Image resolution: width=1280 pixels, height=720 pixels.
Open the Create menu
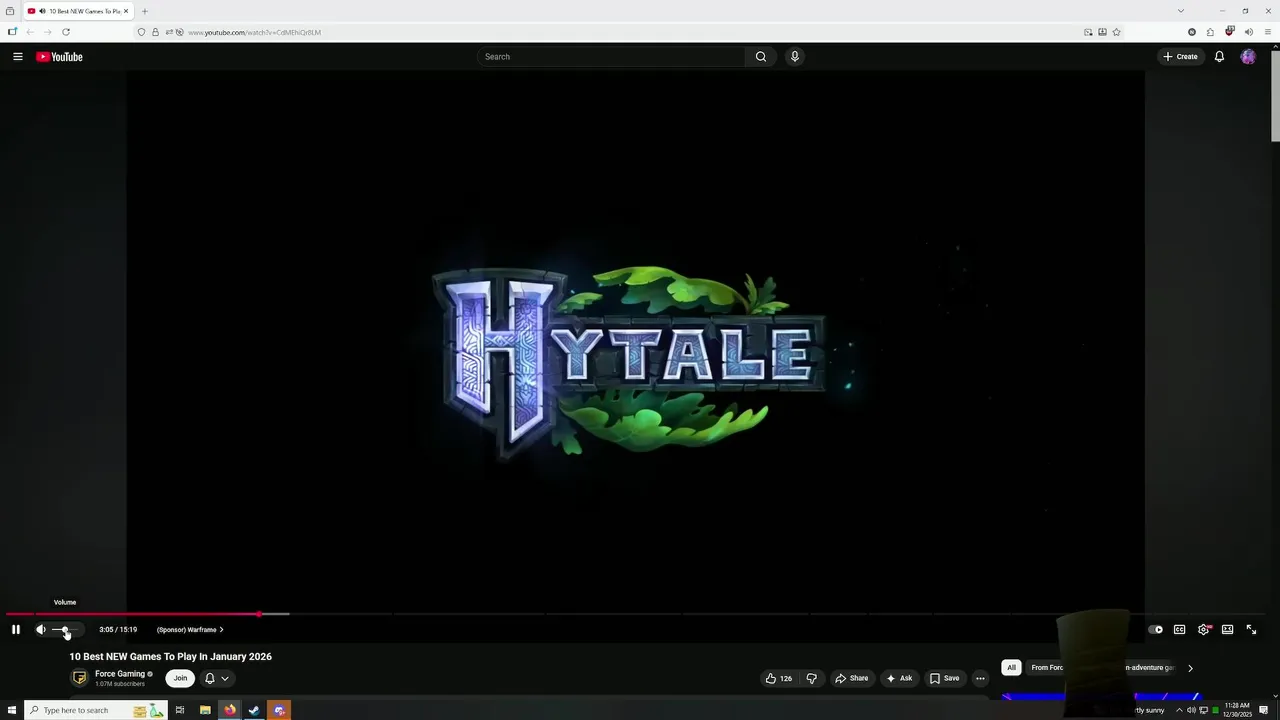(1180, 57)
